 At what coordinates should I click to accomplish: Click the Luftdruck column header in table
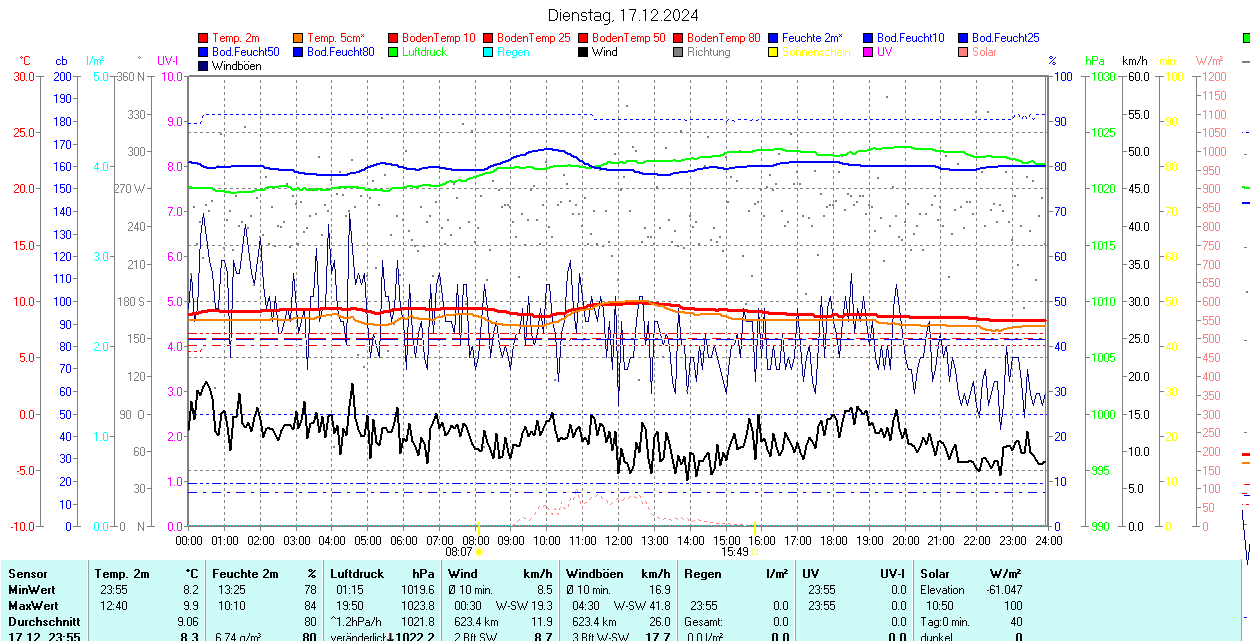pyautogui.click(x=357, y=574)
